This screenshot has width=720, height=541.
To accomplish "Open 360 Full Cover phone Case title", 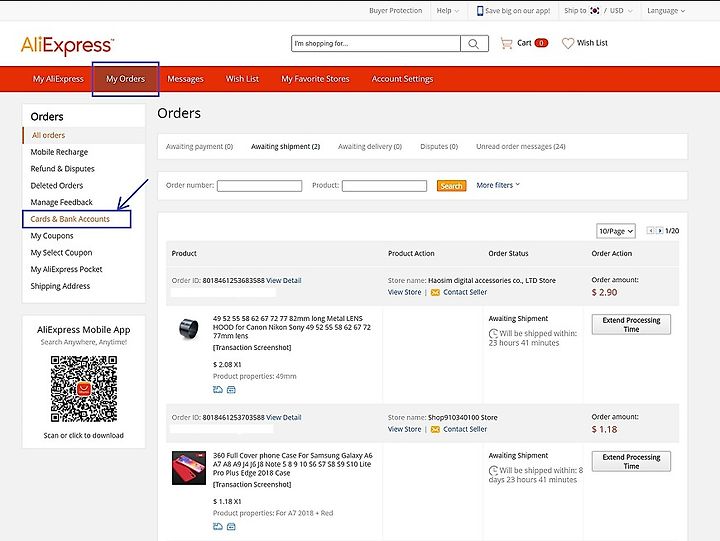I will click(293, 464).
